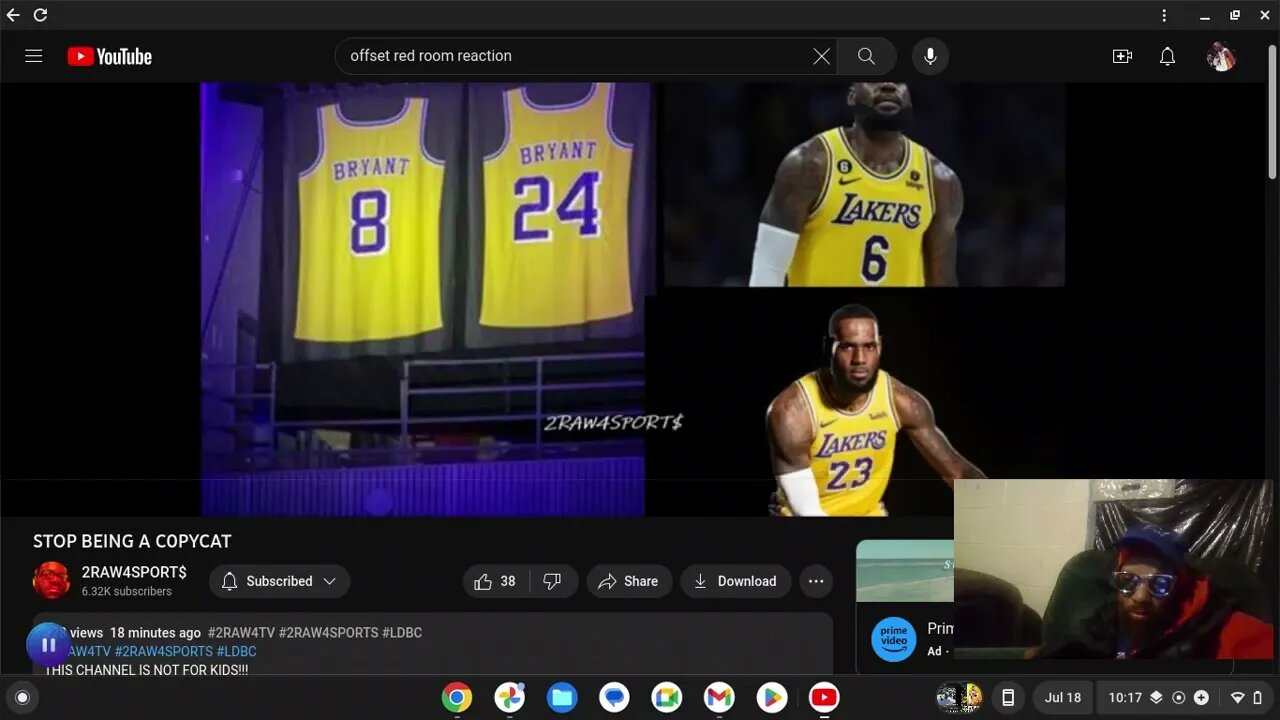Click the #2RAW4TV hashtag in the views line
This screenshot has width=1280, height=720.
(x=241, y=633)
